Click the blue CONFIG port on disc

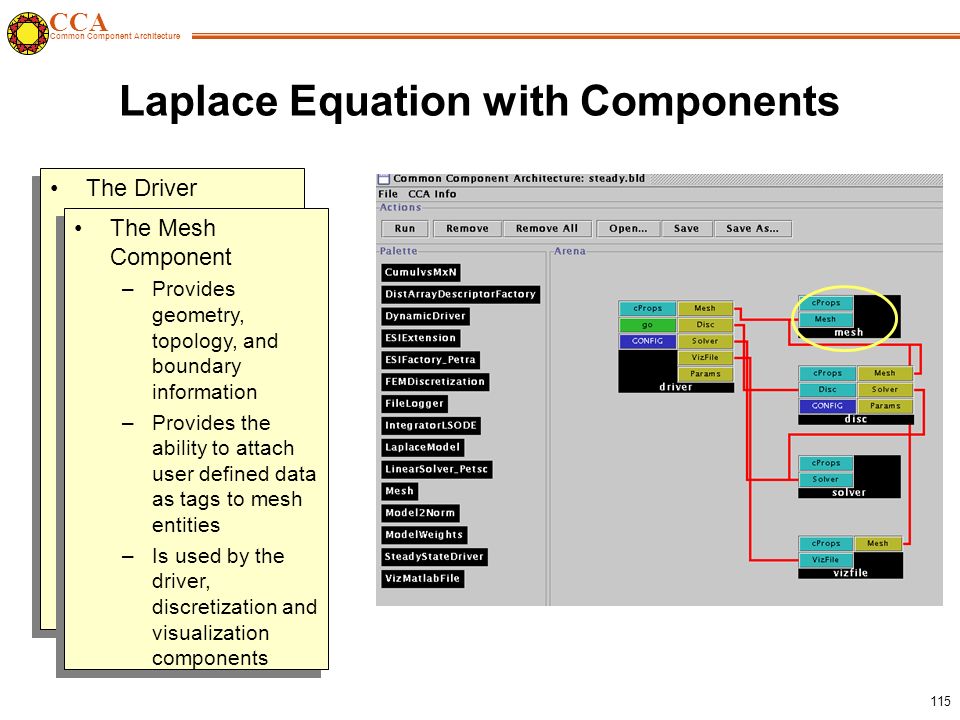pyautogui.click(x=827, y=406)
